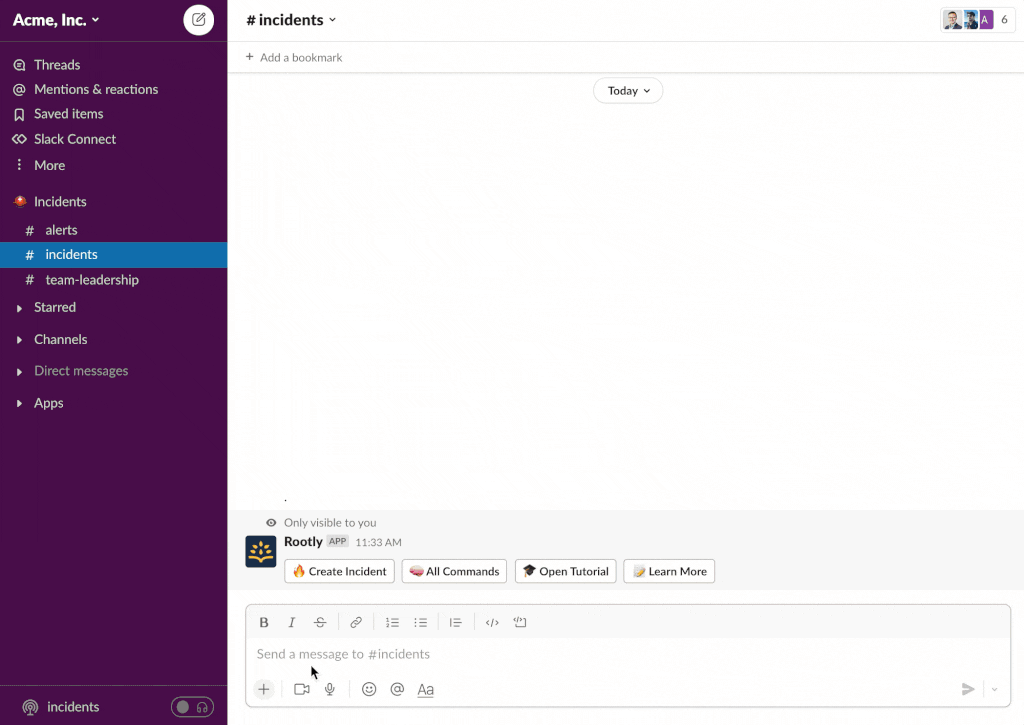Open the send options dropdown arrow
The image size is (1024, 725).
[995, 689]
